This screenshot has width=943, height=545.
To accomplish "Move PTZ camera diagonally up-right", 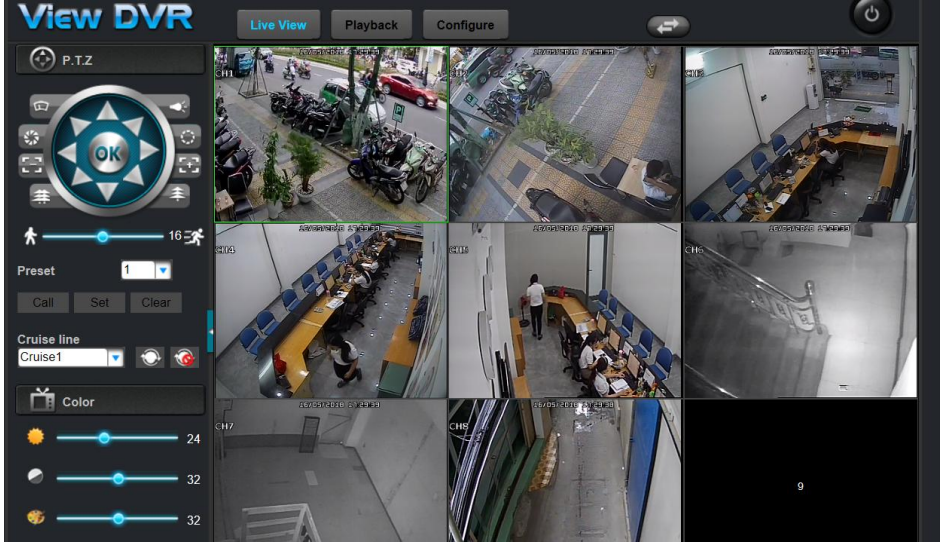I will [134, 125].
